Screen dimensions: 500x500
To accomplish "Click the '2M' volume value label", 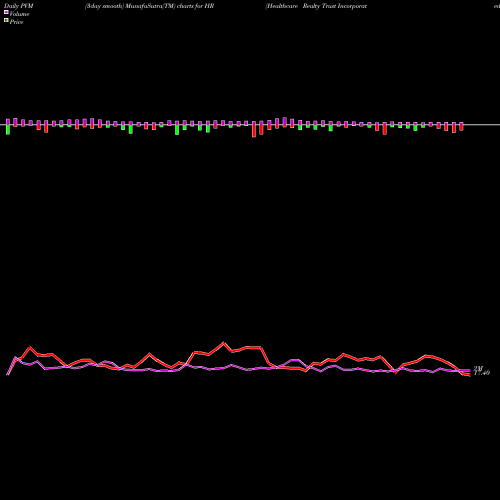I will 478,368.
